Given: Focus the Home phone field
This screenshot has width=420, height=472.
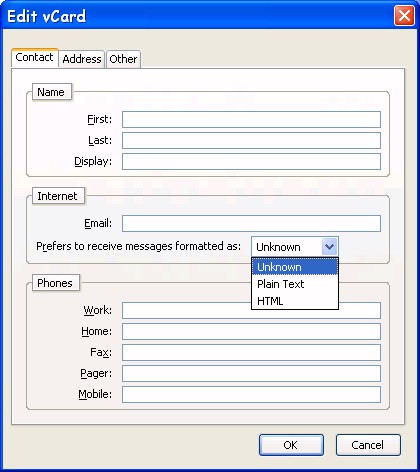Looking at the screenshot, I should pos(251,331).
